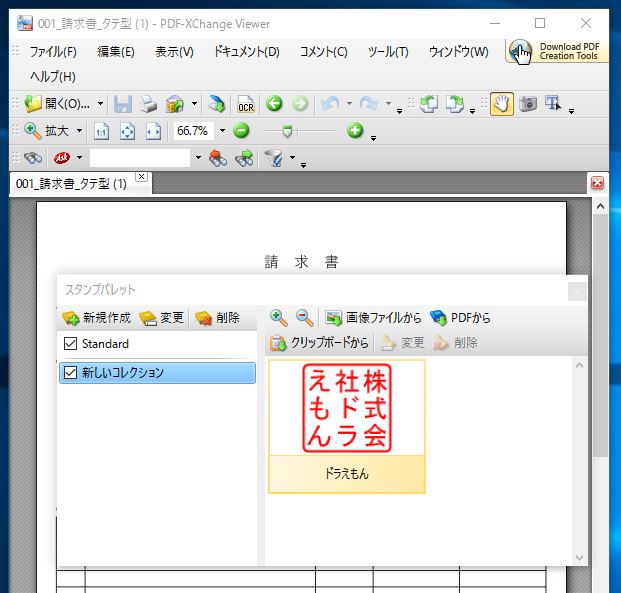Click the Undo icon
Viewport: 621px width, 593px height.
(330, 104)
